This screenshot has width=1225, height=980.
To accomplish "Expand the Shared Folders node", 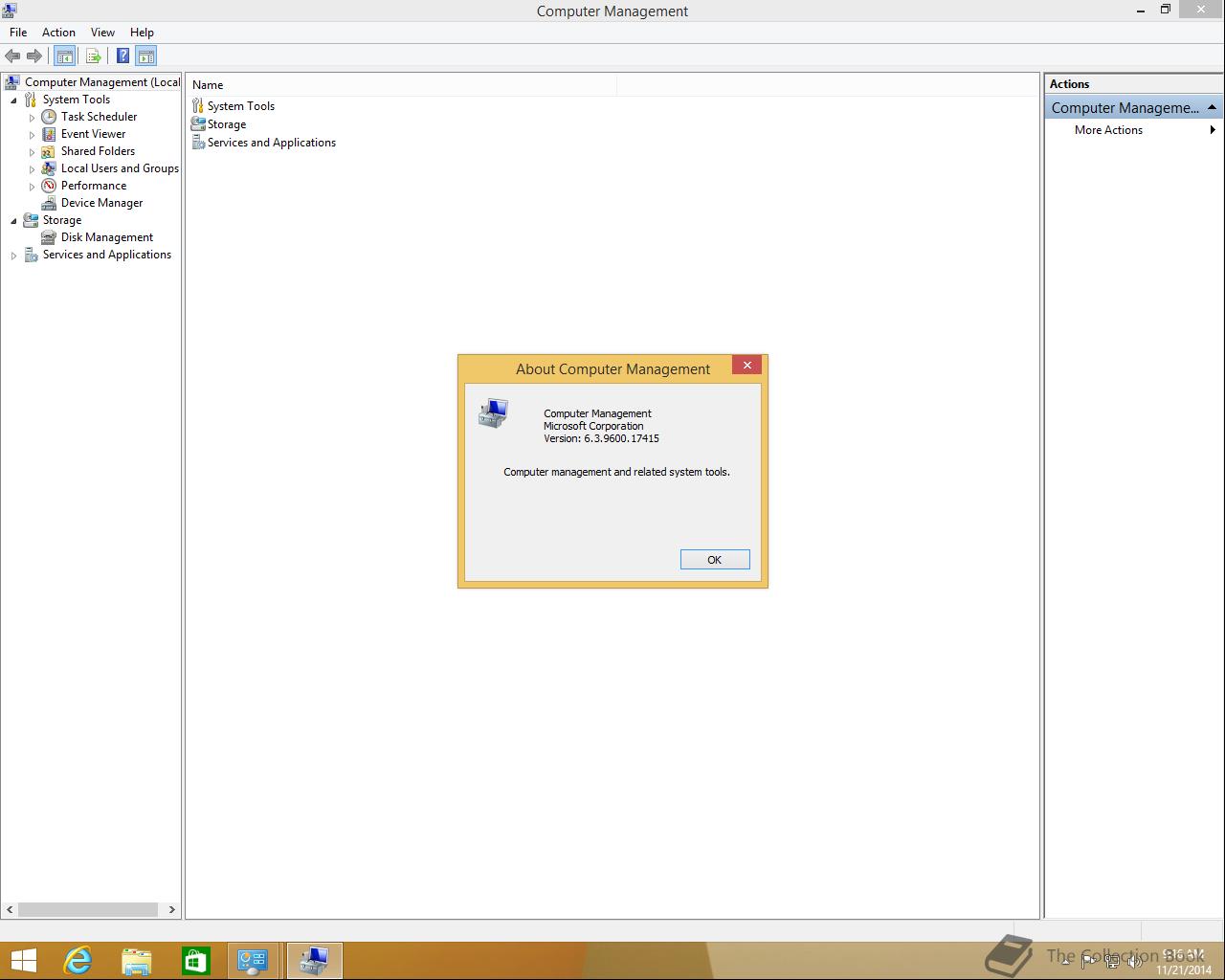I will coord(32,152).
